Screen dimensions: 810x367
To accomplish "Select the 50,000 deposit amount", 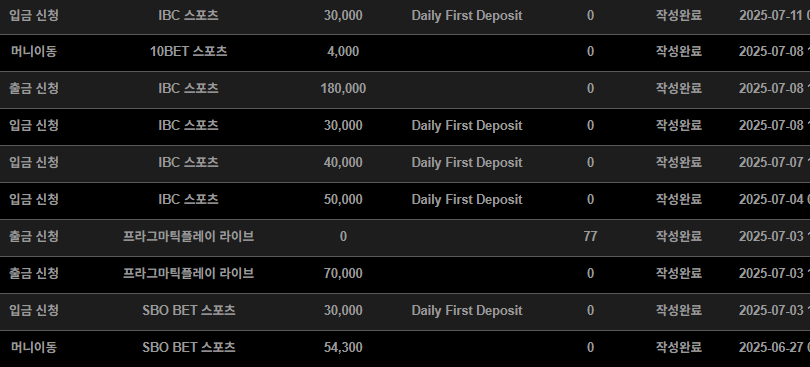I will point(343,200).
